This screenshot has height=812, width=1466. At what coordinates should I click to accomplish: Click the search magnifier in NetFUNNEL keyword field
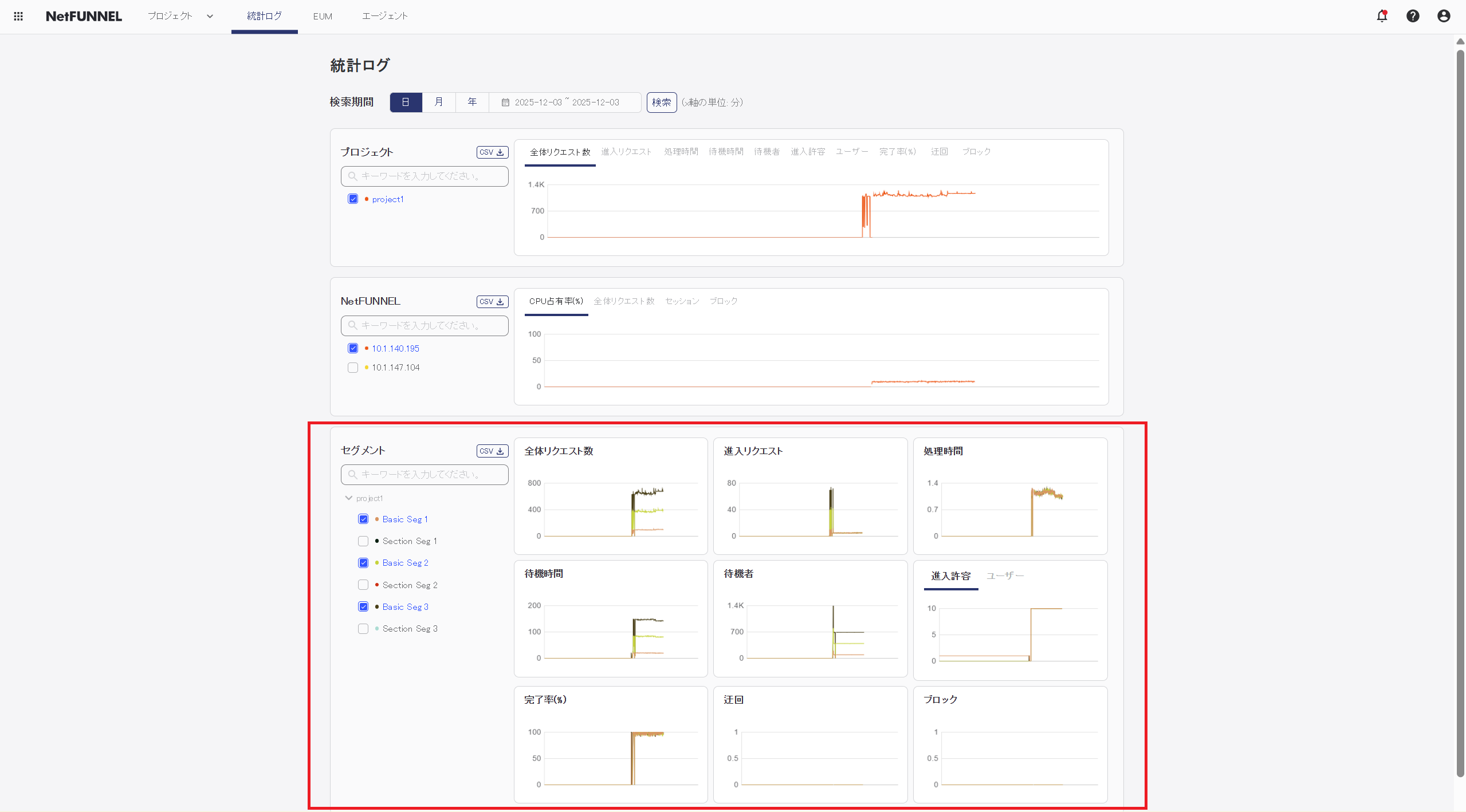[x=352, y=325]
